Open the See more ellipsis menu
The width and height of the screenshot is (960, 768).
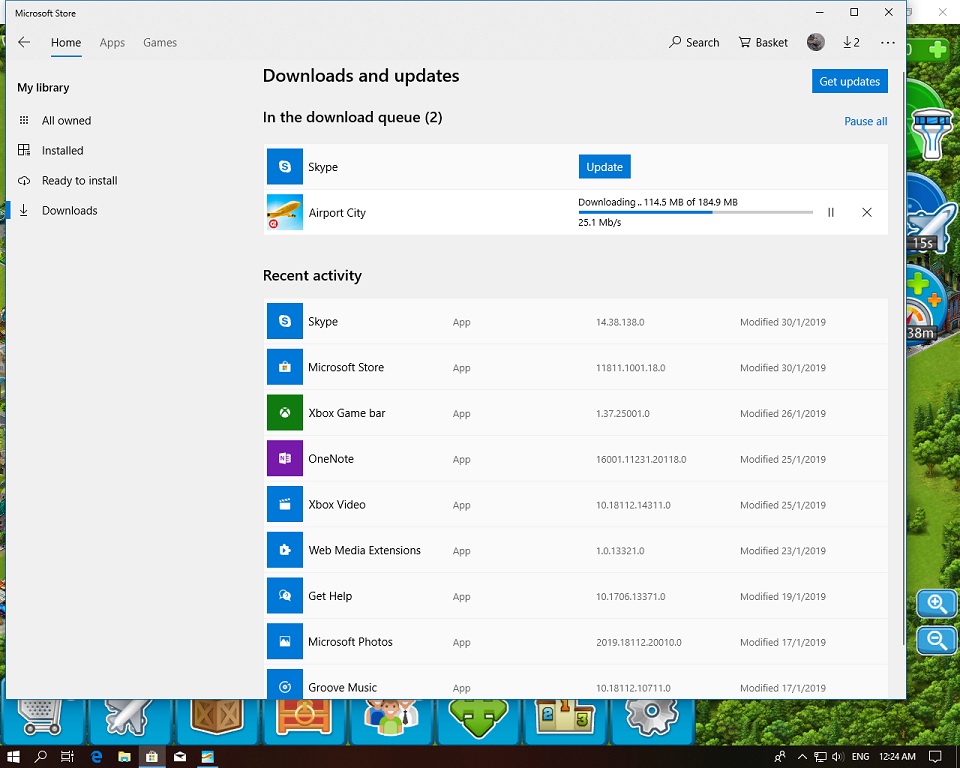coord(888,42)
